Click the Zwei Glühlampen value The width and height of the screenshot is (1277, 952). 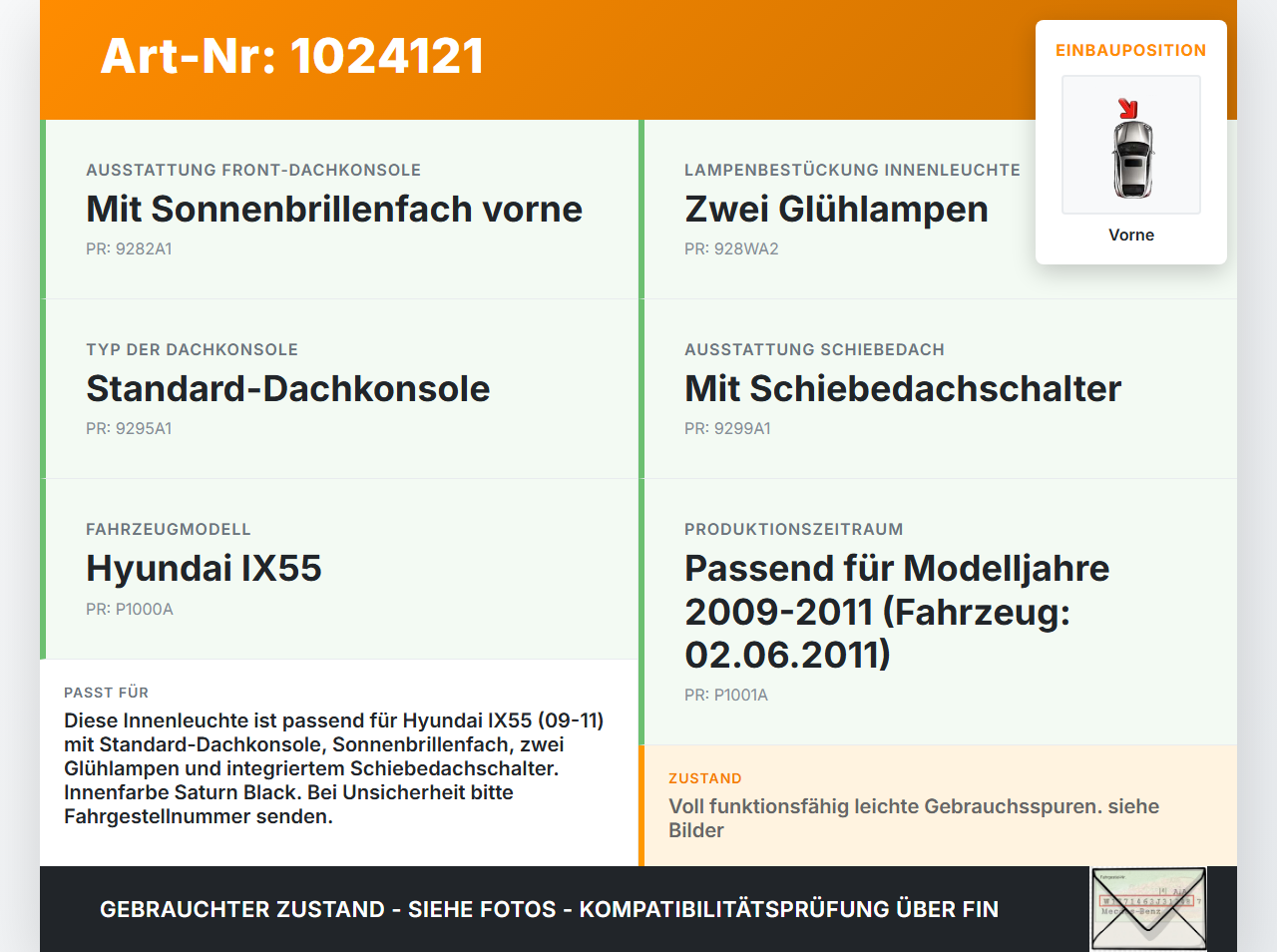click(836, 210)
